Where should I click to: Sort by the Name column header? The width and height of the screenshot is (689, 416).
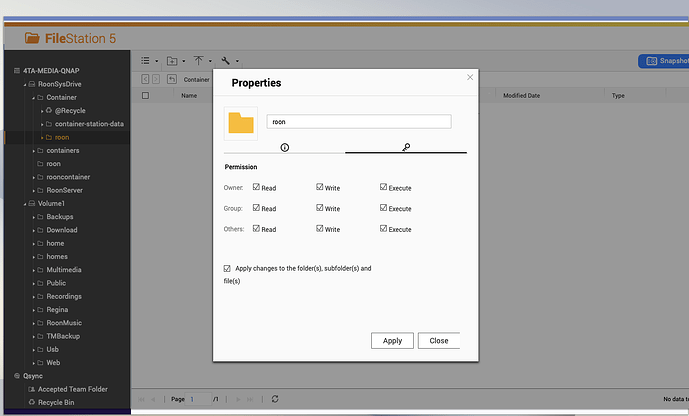coord(189,95)
